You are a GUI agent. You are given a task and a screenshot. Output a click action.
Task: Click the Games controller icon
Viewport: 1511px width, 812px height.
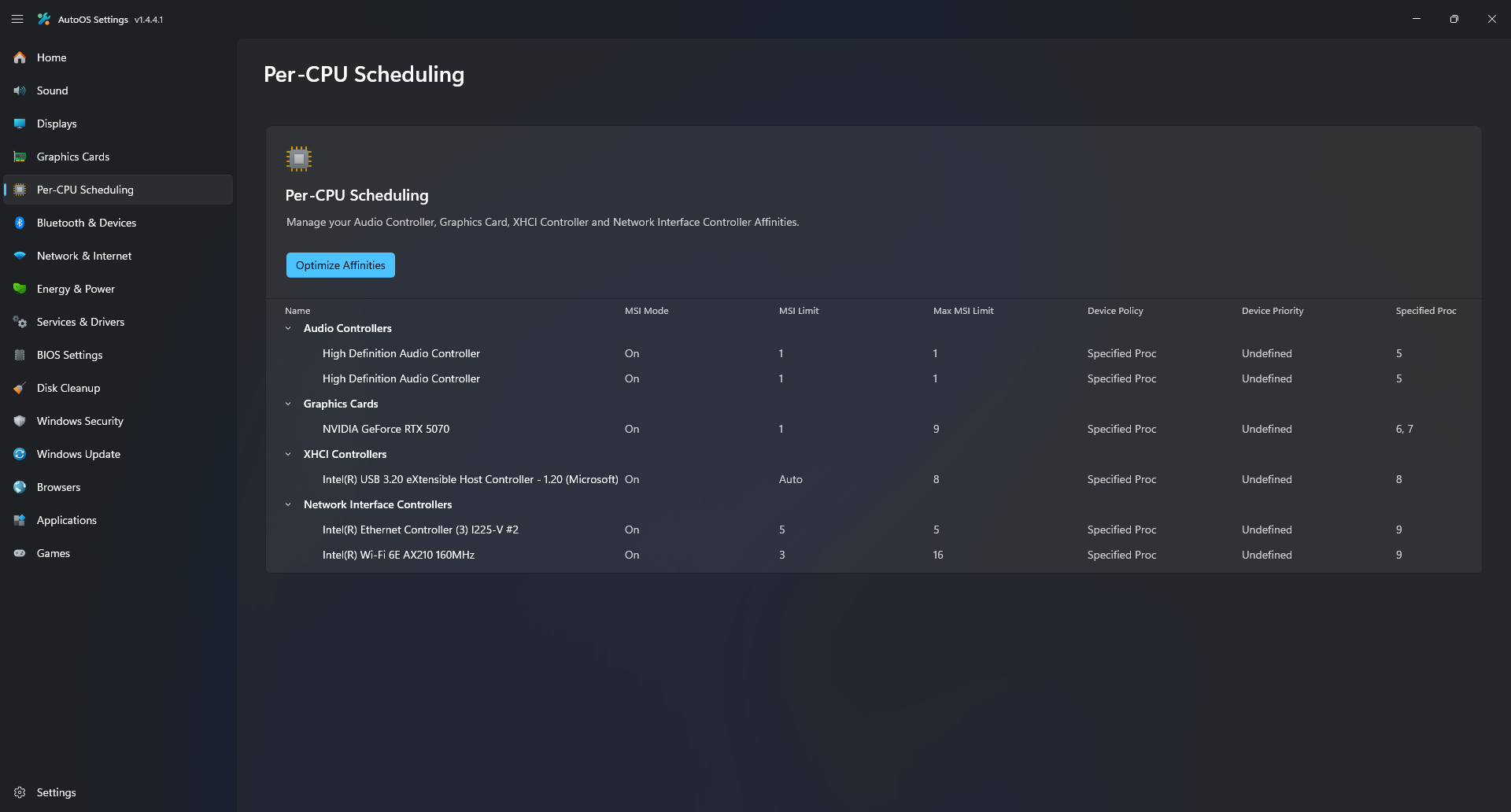(20, 553)
